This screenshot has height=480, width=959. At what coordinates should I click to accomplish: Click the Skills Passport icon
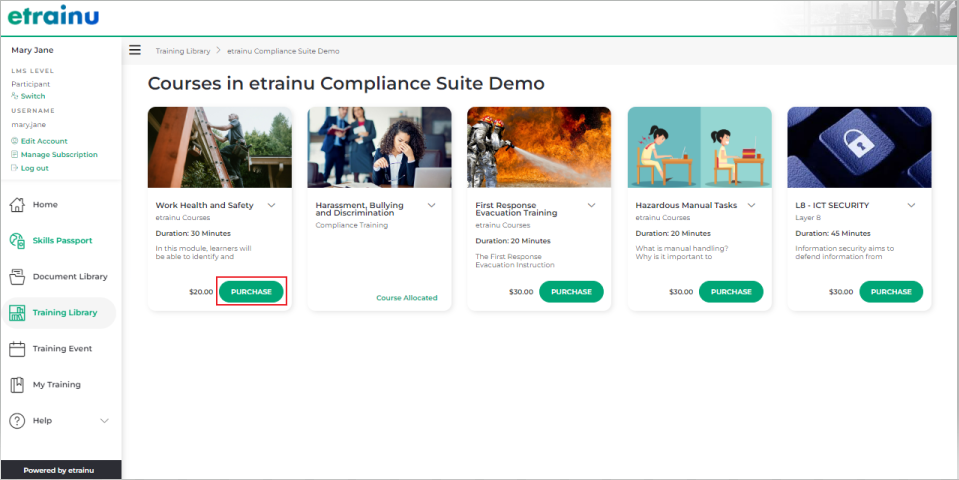(17, 240)
